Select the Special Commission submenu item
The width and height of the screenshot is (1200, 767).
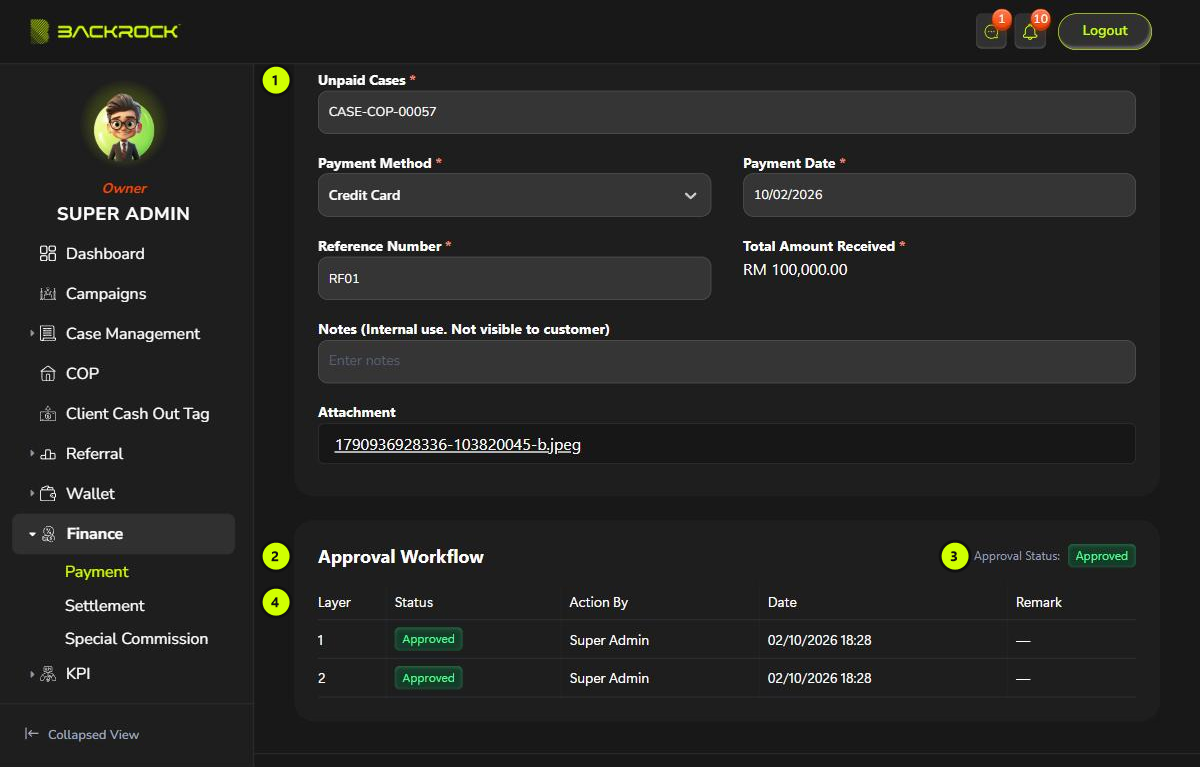(137, 639)
